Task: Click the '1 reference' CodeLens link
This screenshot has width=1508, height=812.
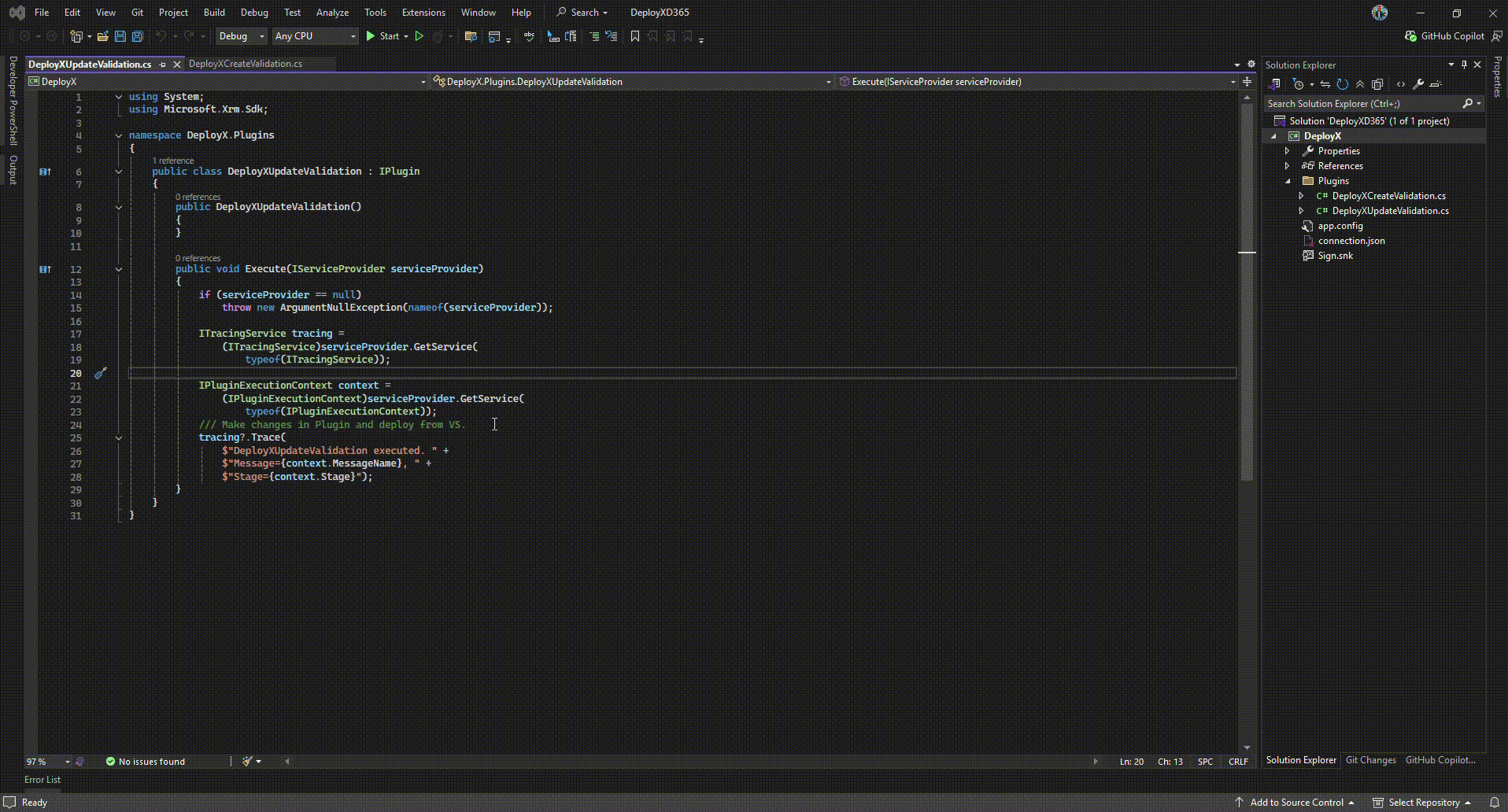Action: point(173,161)
